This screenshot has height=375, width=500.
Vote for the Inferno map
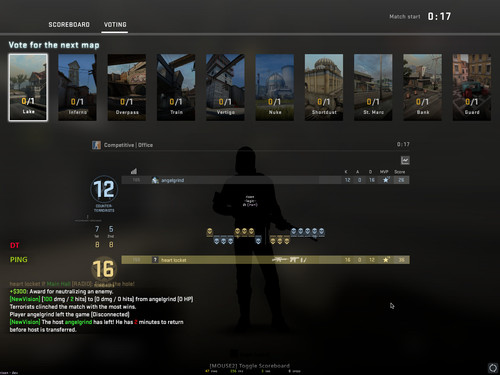tap(77, 87)
